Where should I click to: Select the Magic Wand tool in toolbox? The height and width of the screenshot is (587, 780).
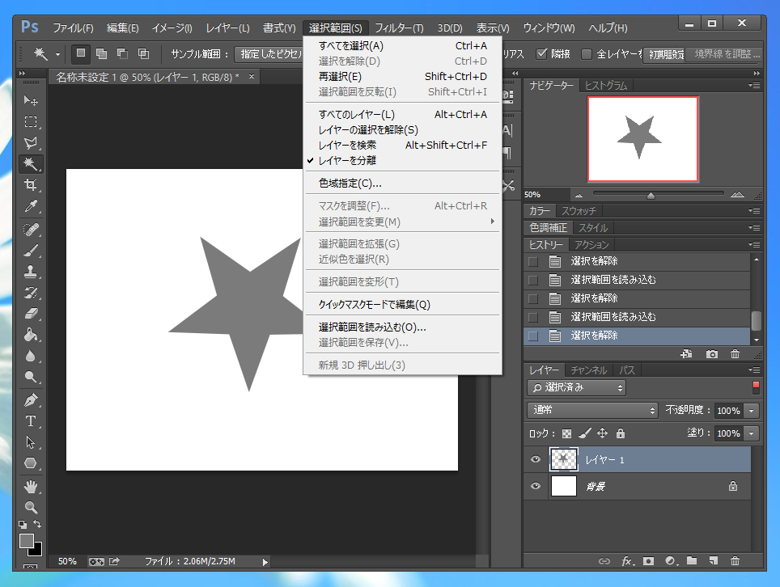pos(30,164)
